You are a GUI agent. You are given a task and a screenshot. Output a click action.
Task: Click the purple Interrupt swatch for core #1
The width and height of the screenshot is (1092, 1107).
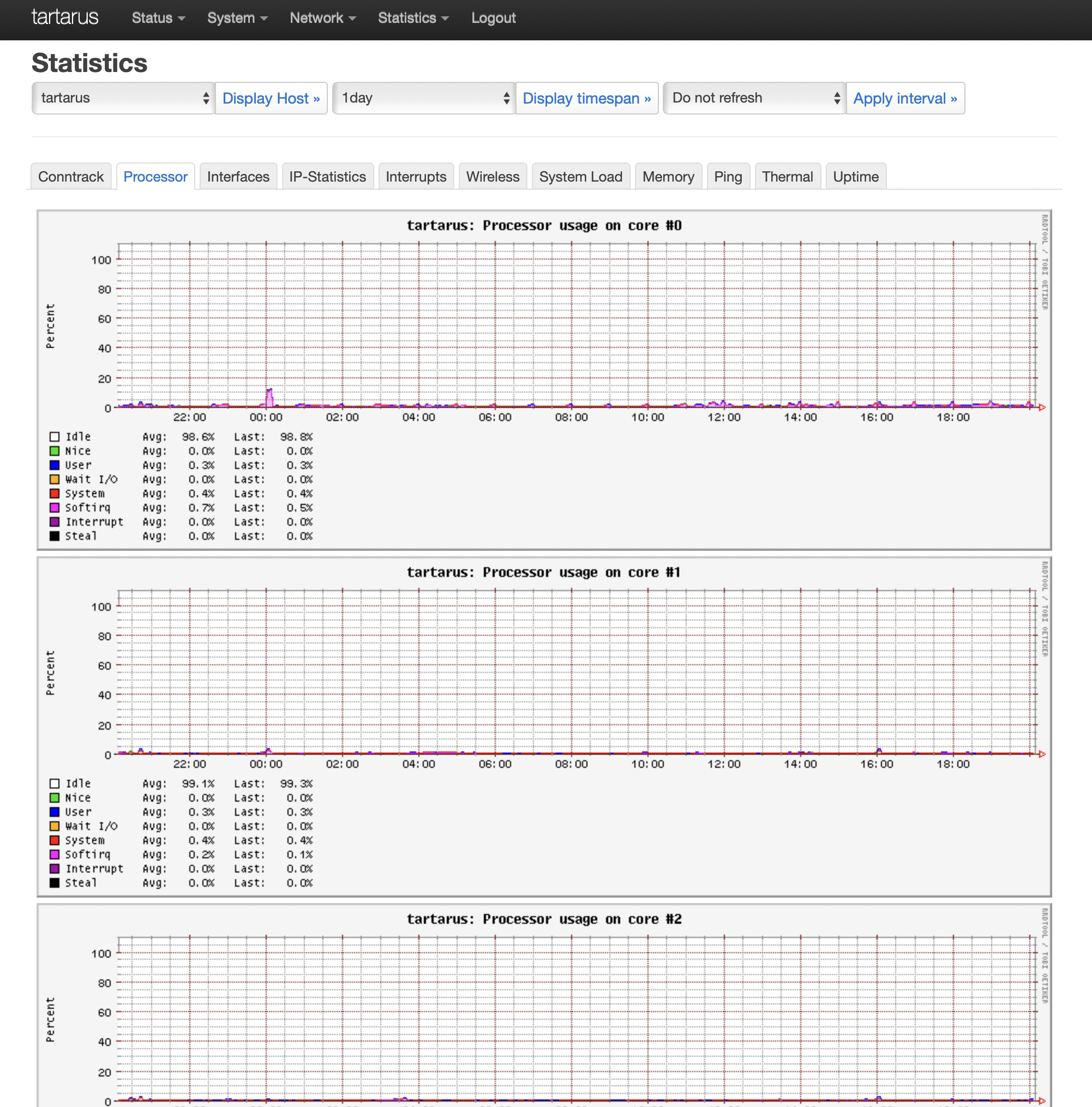pos(55,869)
